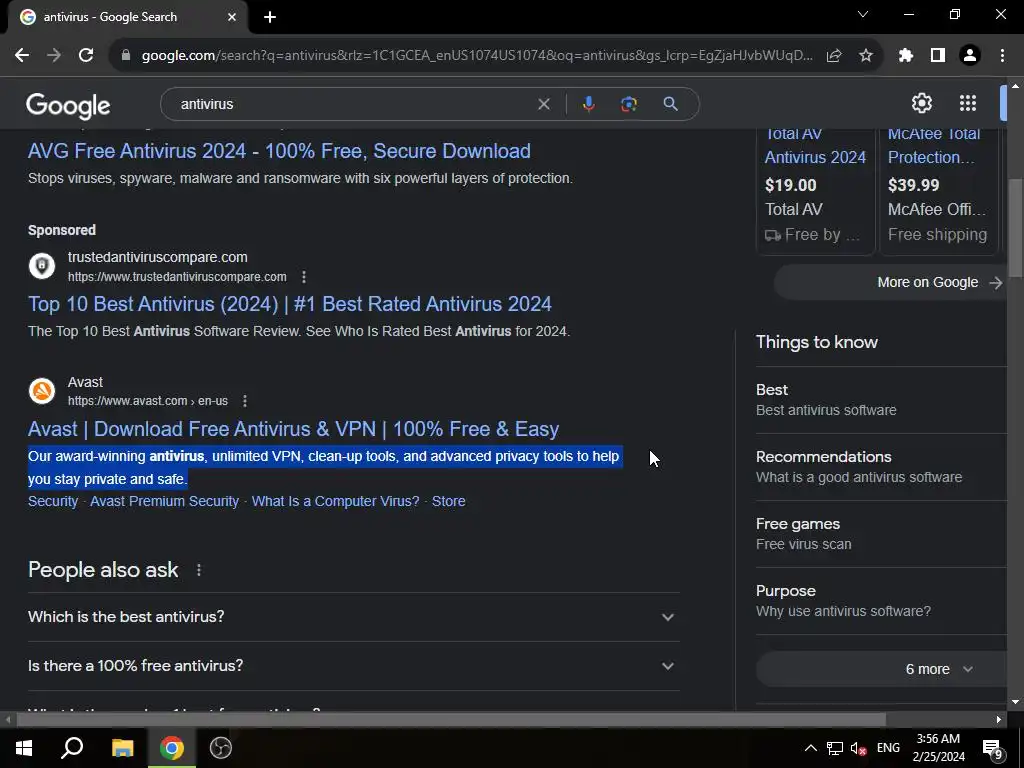Open Top 10 Best Antivirus (2024) link
Screen dimensions: 1024x768
289,304
